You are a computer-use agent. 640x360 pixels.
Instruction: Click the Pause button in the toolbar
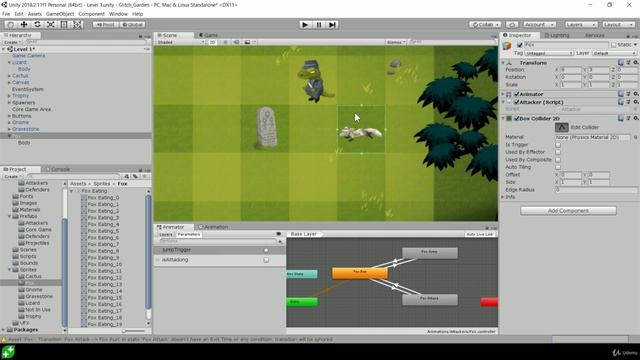point(319,24)
